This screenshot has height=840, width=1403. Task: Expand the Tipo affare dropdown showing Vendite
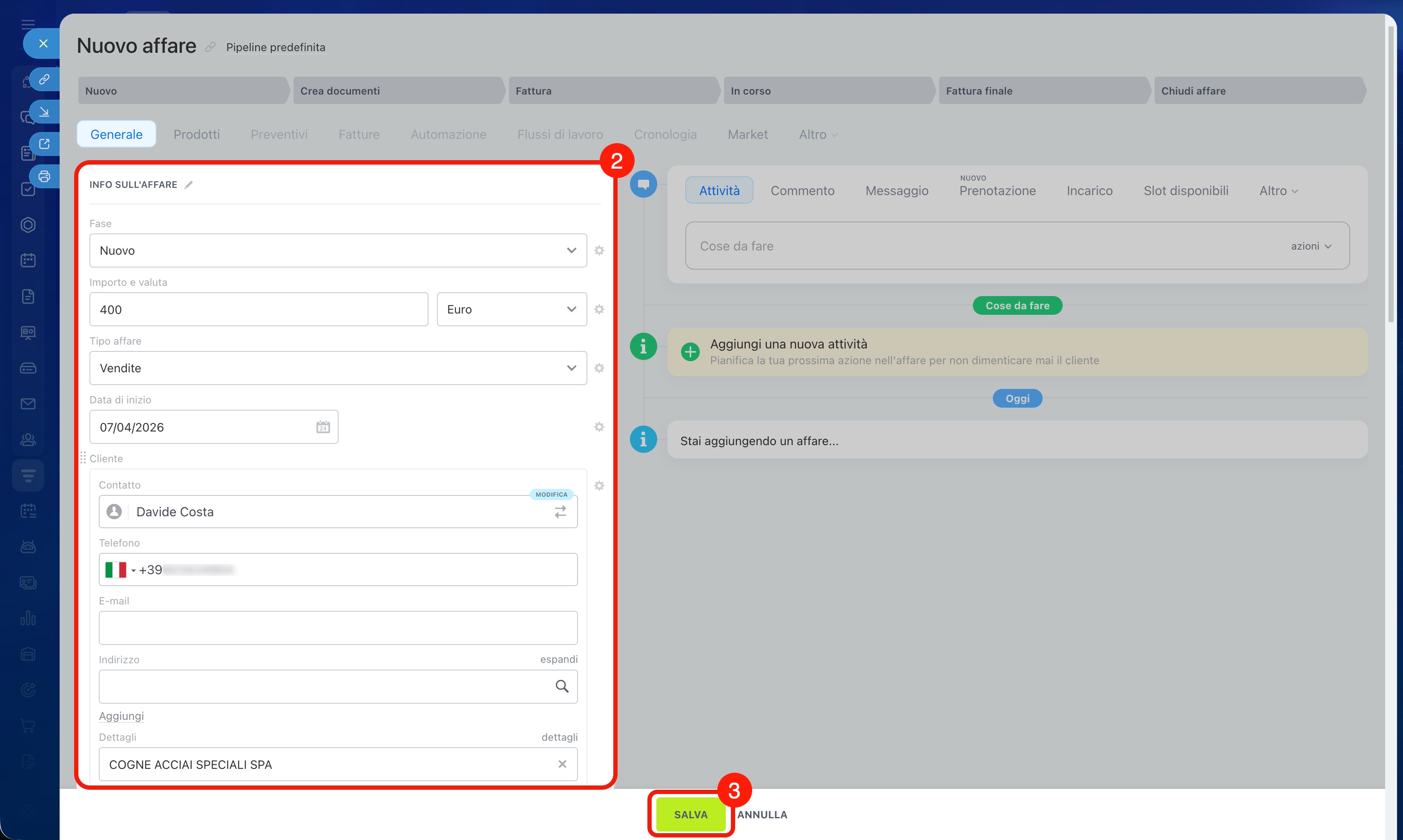click(338, 368)
